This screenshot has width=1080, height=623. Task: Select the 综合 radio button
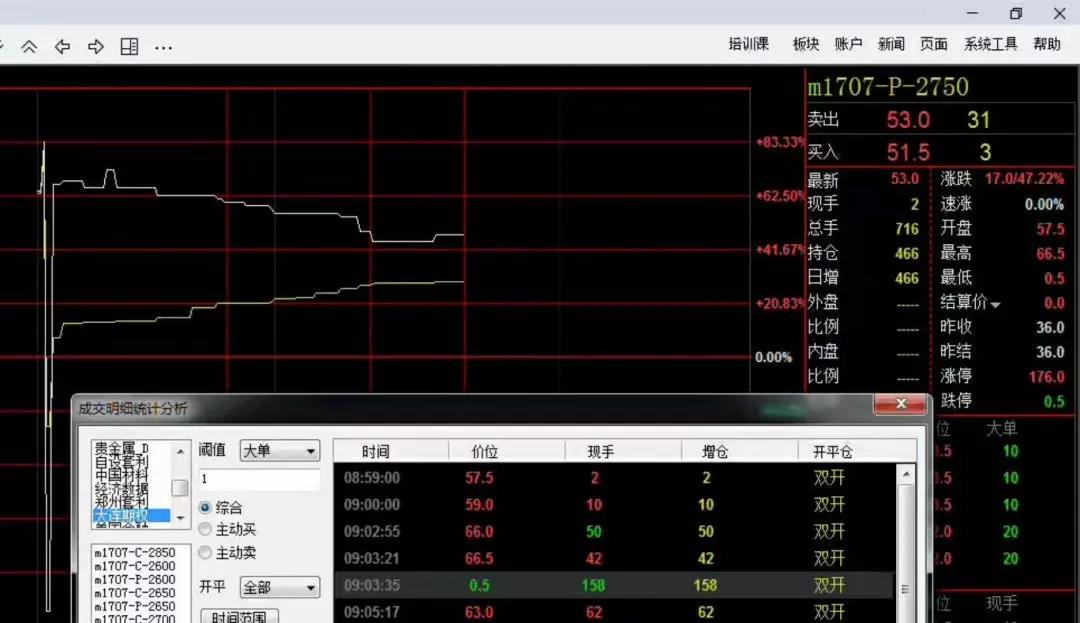pos(206,508)
